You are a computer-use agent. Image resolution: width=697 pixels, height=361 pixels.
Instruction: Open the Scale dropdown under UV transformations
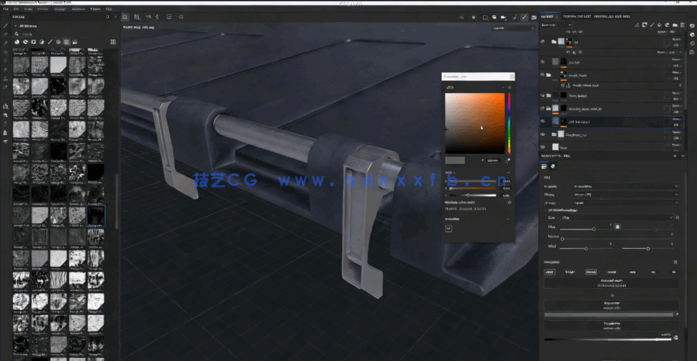(x=617, y=217)
